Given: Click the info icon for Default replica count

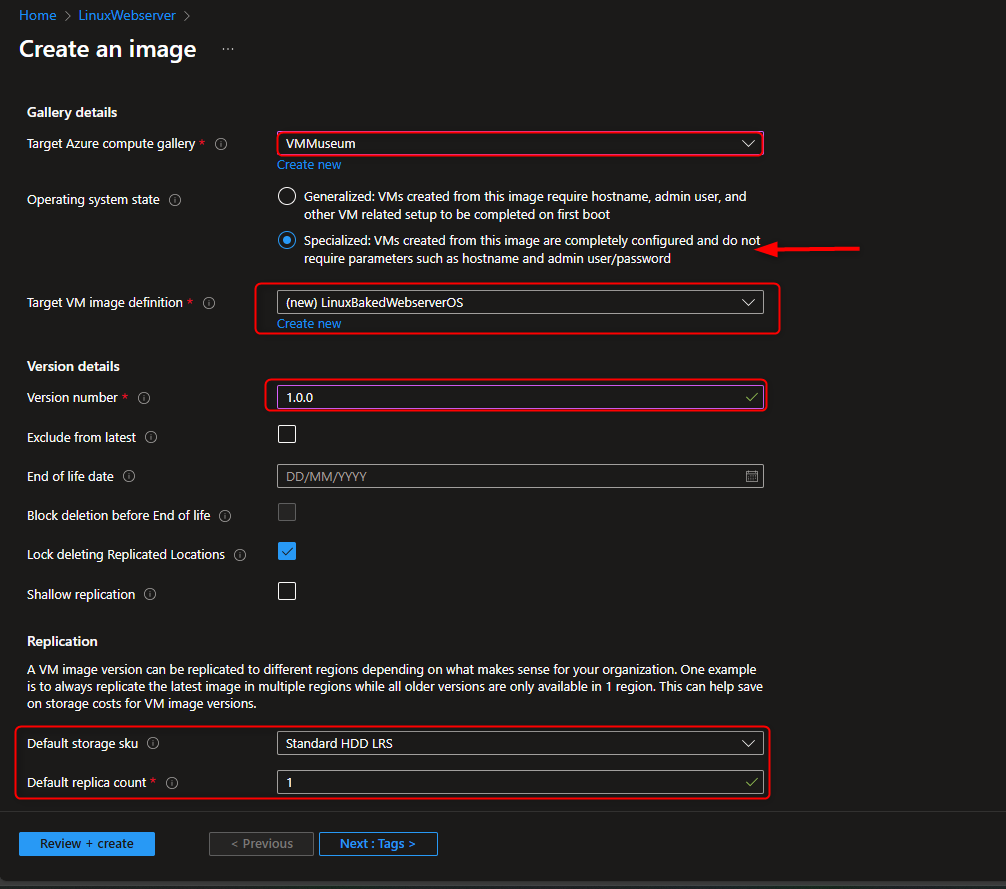Looking at the screenshot, I should tap(171, 783).
